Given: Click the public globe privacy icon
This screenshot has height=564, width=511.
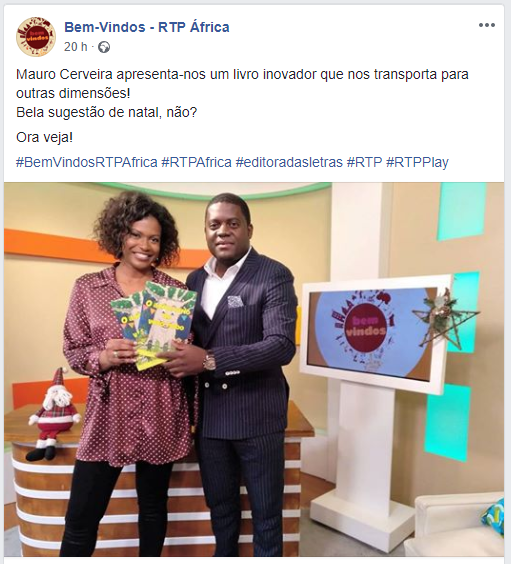Looking at the screenshot, I should (104, 47).
